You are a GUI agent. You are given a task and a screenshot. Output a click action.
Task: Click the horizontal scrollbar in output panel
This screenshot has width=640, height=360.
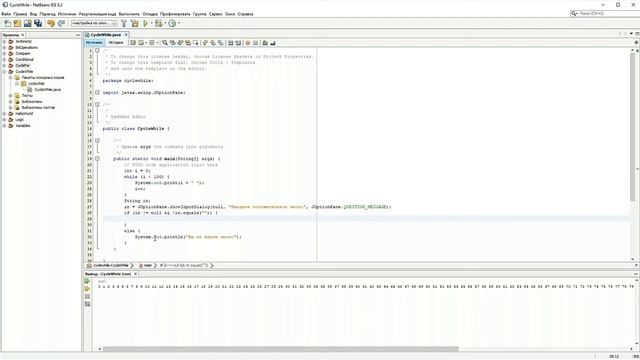point(280,349)
